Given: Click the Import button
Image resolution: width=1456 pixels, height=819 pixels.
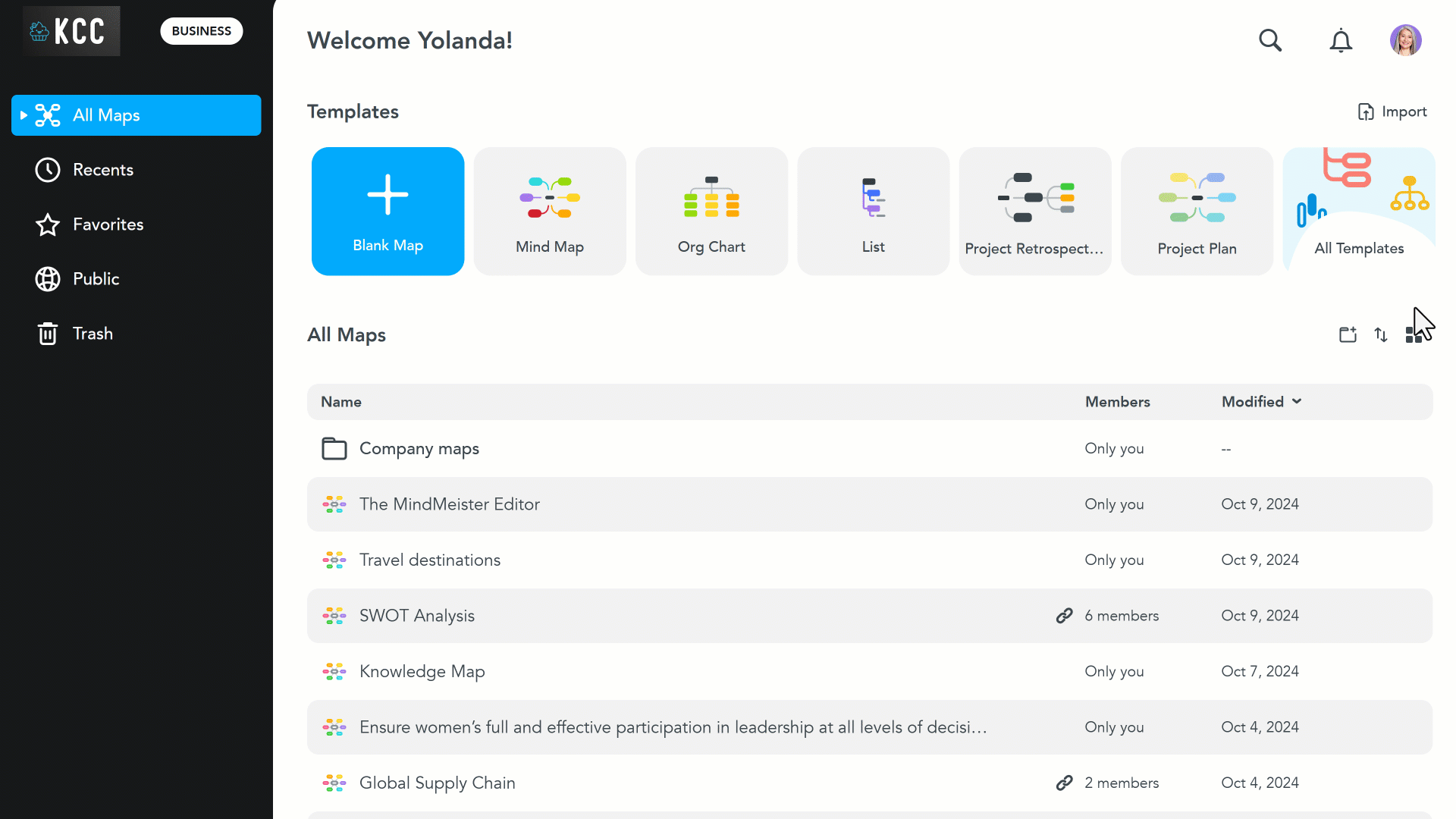Looking at the screenshot, I should point(1392,112).
